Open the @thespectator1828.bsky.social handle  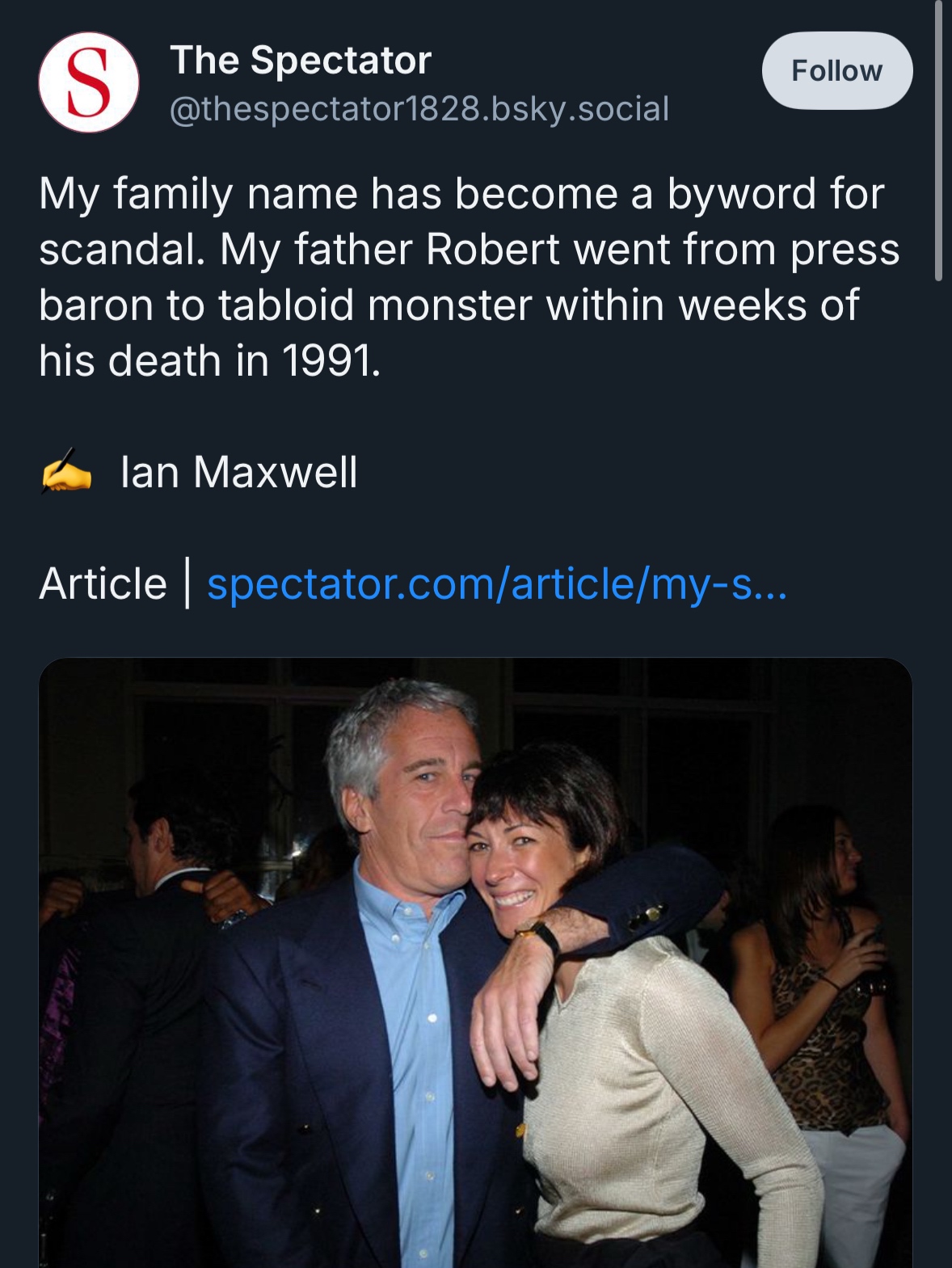419,109
